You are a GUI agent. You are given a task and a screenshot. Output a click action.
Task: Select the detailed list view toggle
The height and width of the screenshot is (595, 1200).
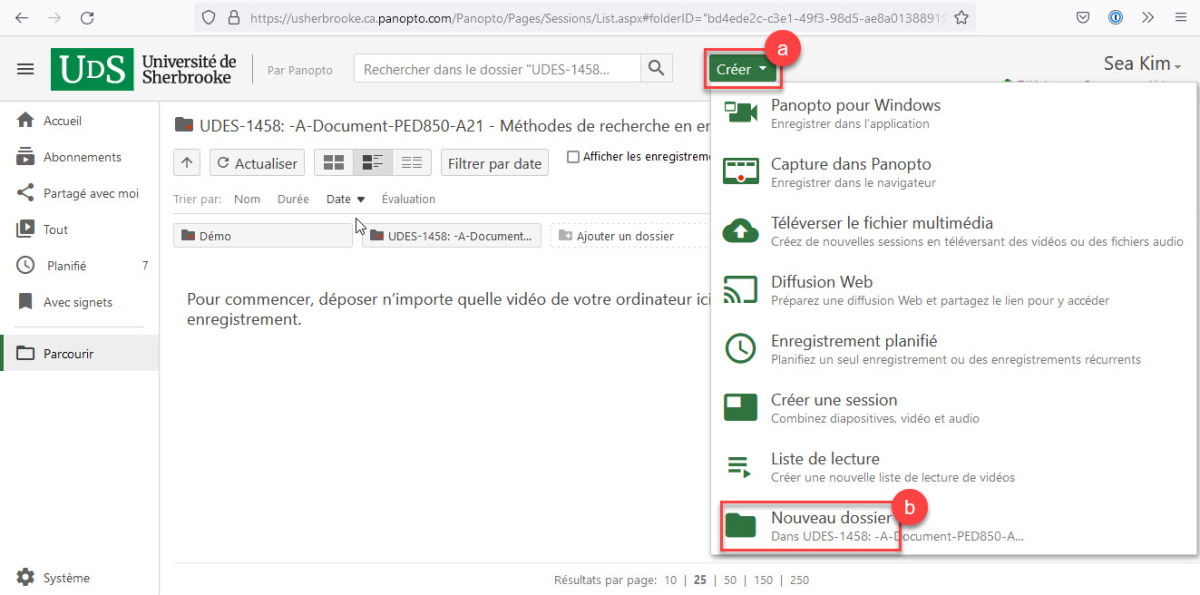click(373, 163)
